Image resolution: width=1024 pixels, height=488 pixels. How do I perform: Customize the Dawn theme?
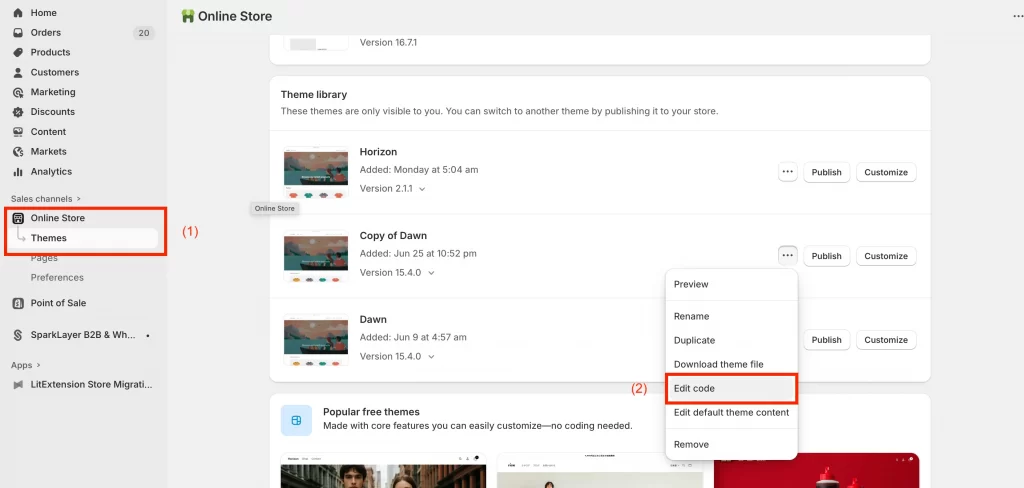click(886, 340)
